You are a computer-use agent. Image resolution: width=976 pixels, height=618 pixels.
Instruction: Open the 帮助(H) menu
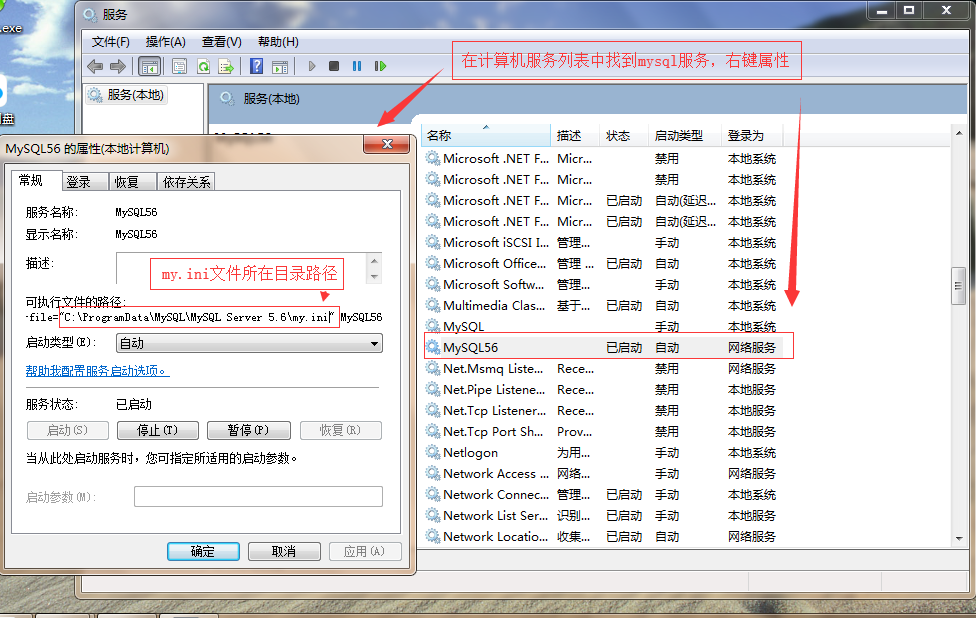coord(278,42)
